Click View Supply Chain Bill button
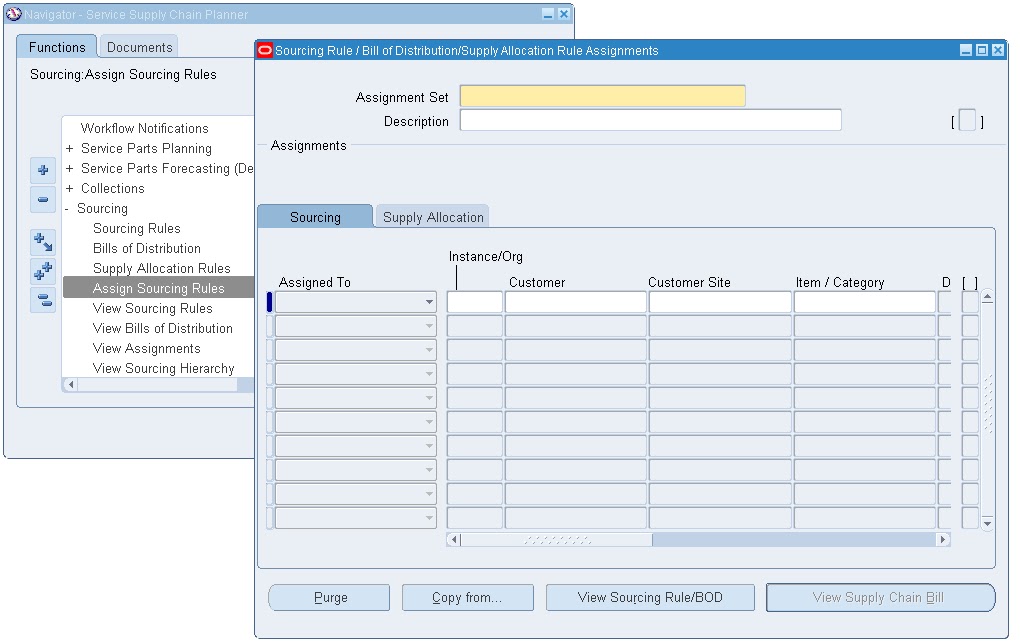1020x643 pixels. point(880,597)
